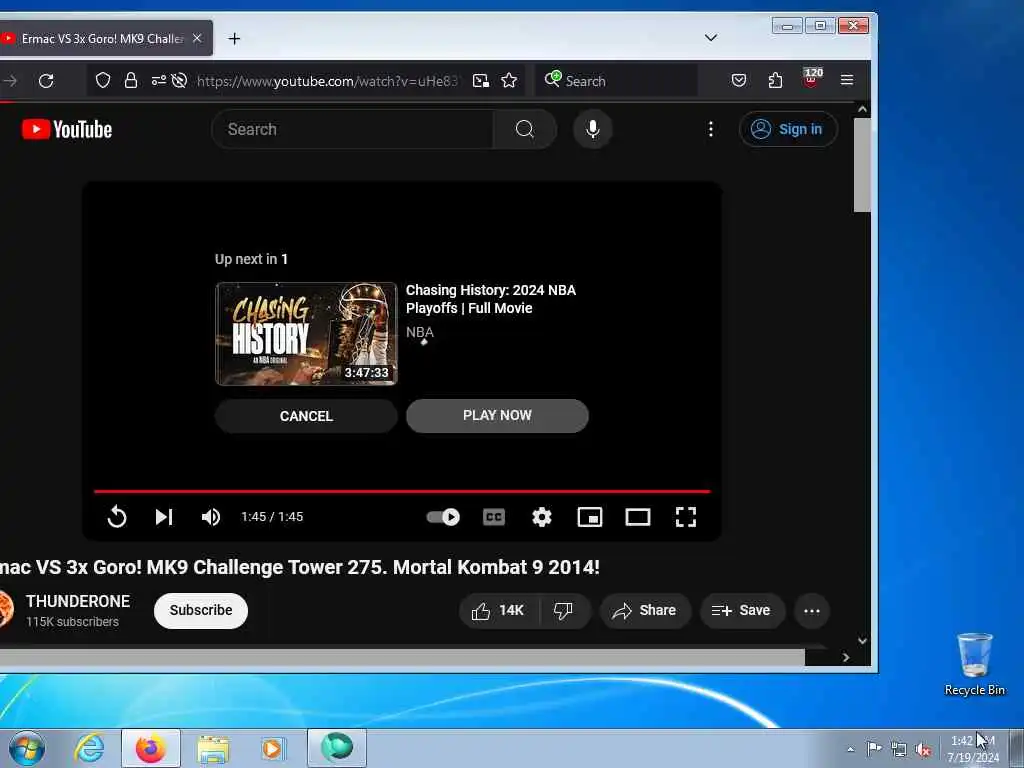The height and width of the screenshot is (768, 1024).
Task: Subscribe to THUNDERONE channel
Action: click(x=200, y=611)
